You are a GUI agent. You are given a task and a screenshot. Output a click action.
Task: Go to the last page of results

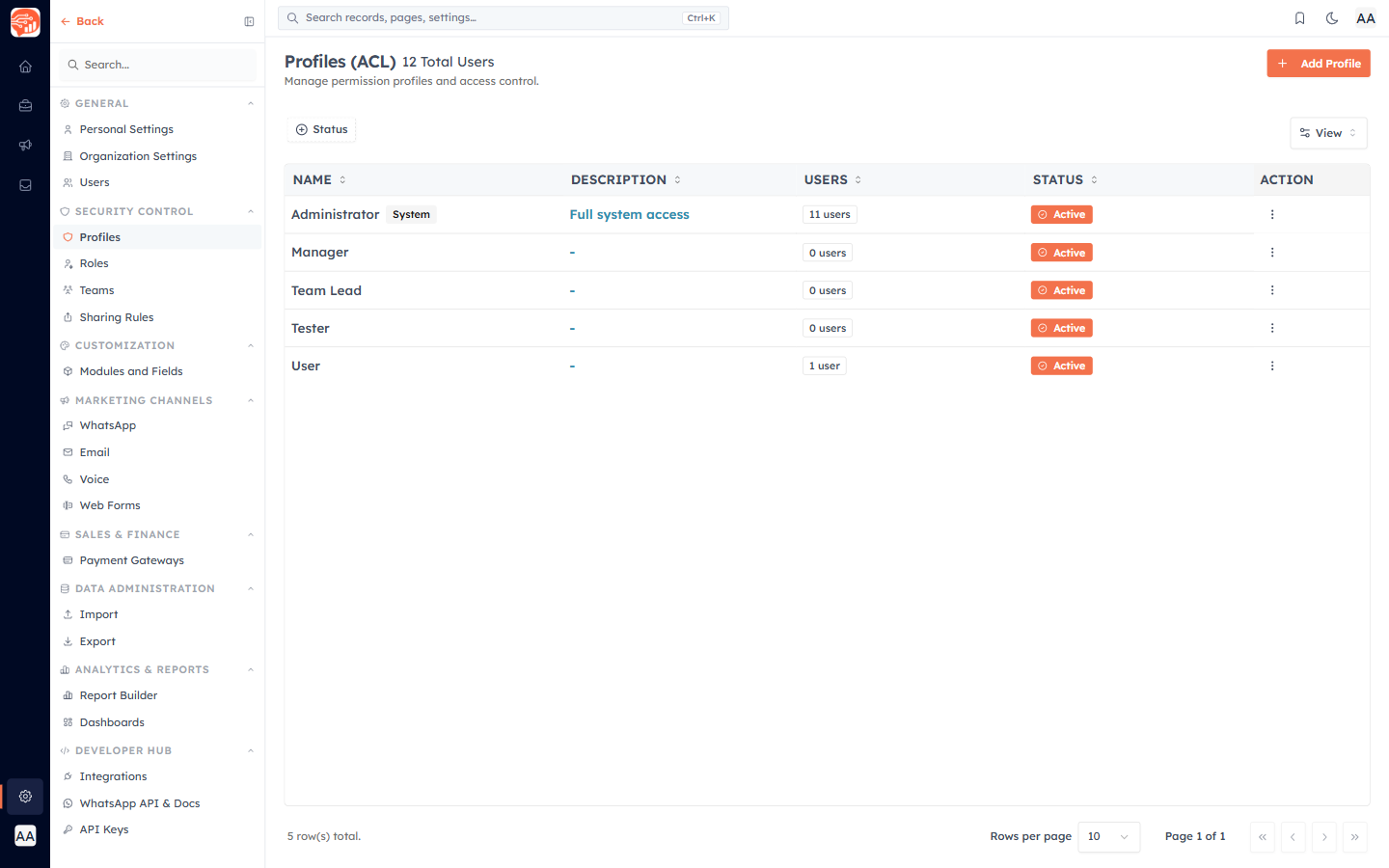tap(1355, 837)
